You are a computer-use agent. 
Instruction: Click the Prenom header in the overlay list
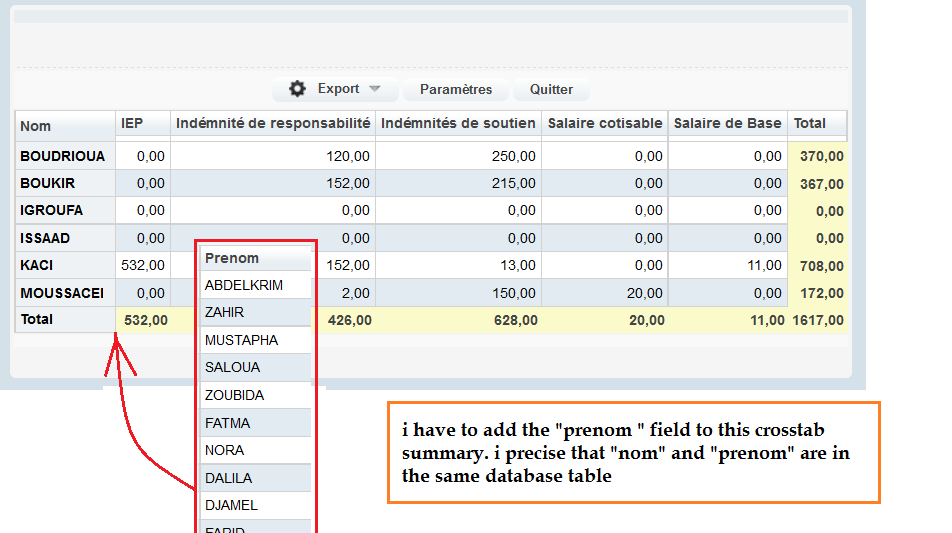232,258
